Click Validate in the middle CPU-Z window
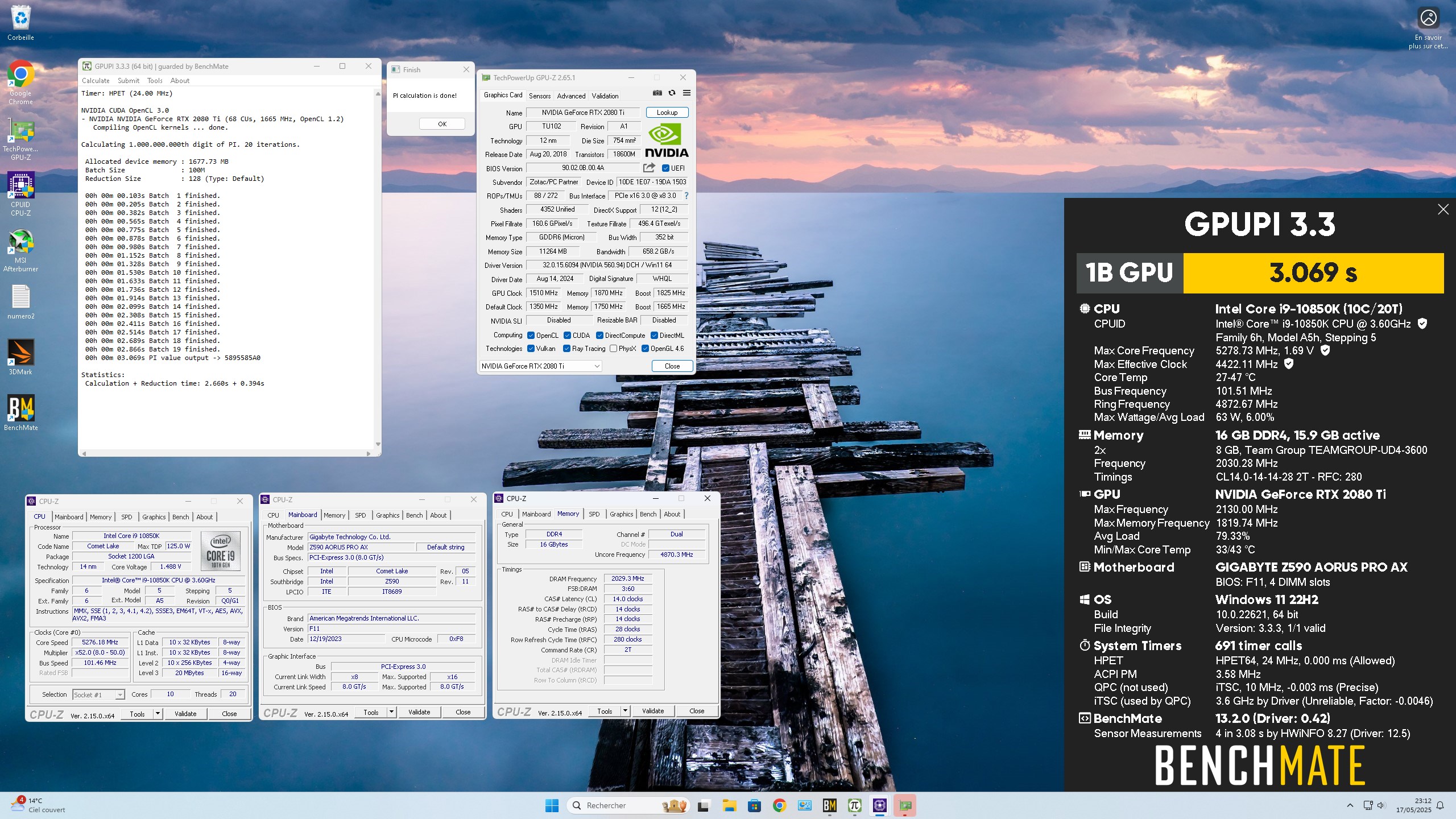 tap(419, 712)
